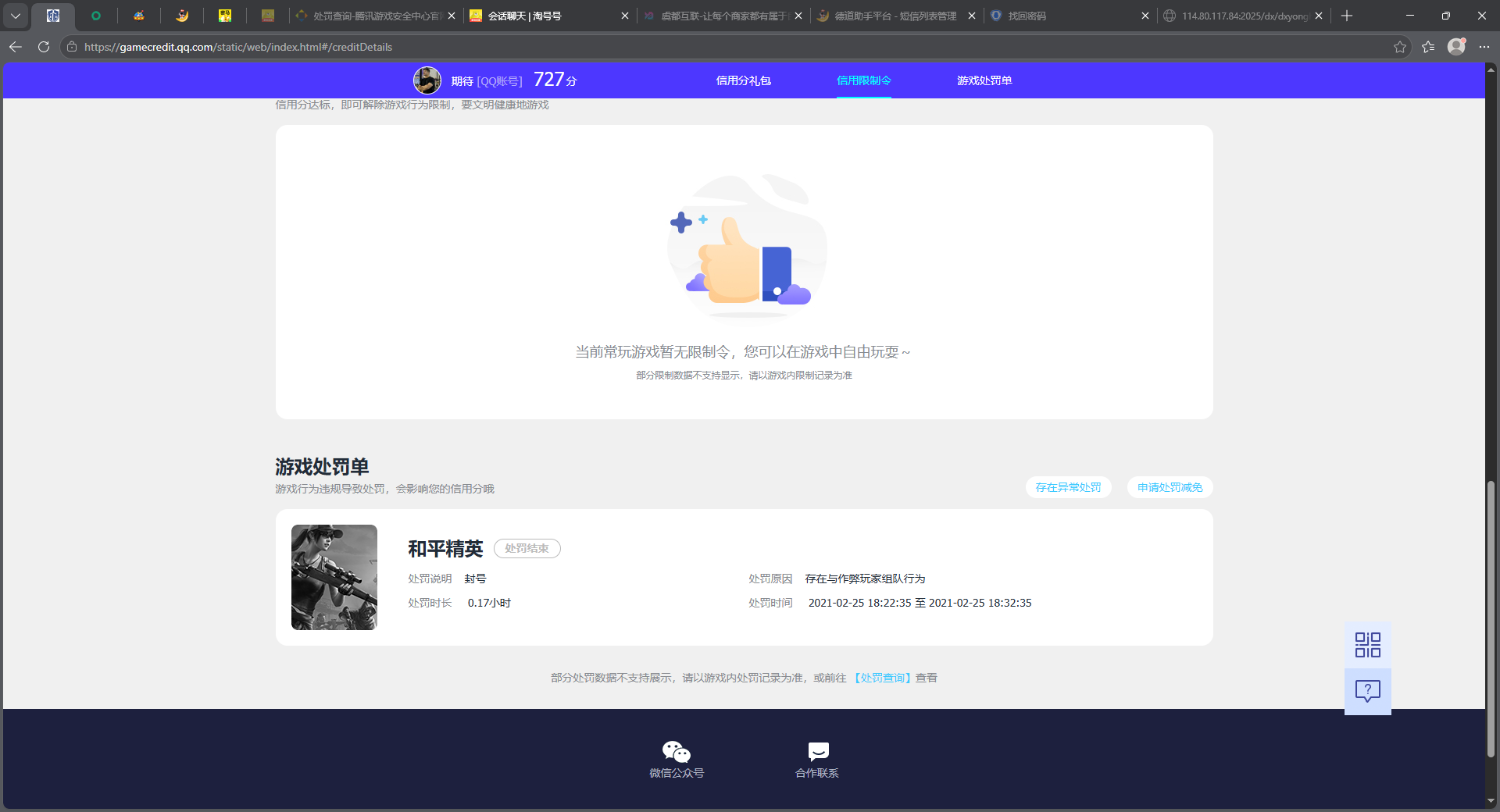Screen dimensions: 1500x812
Task: Switch to the 114.80.117.84:2025 tab
Action: (1244, 16)
